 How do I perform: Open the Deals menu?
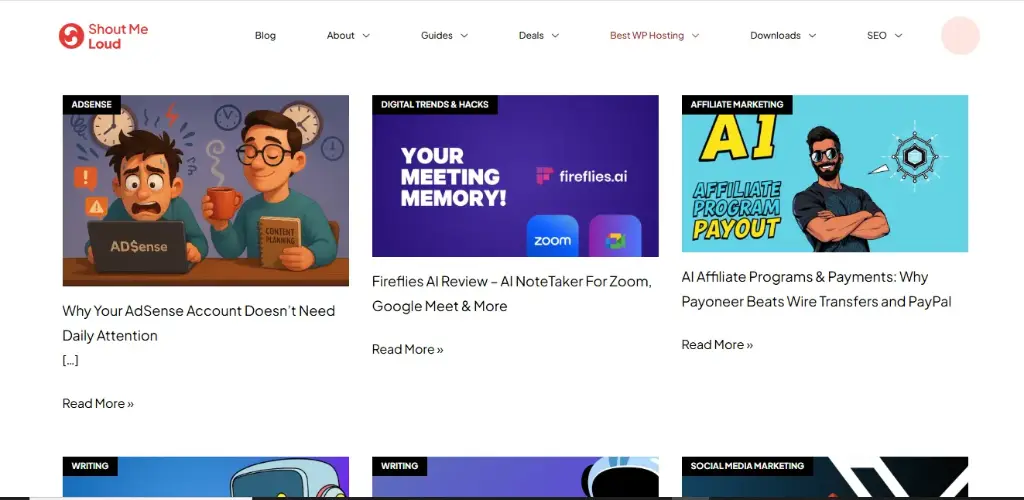[x=531, y=36]
